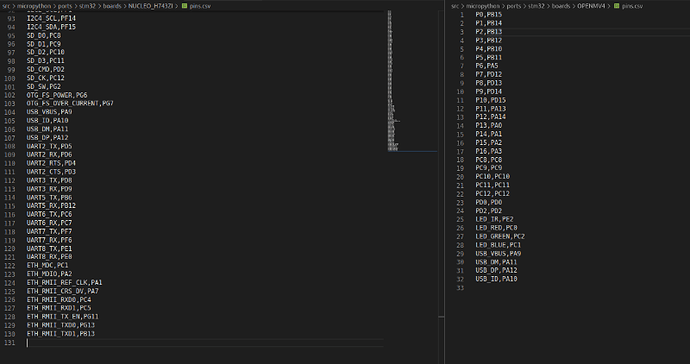Click the minimap in the left editor
Image resolution: width=690 pixels, height=364 pixels.
412,81
